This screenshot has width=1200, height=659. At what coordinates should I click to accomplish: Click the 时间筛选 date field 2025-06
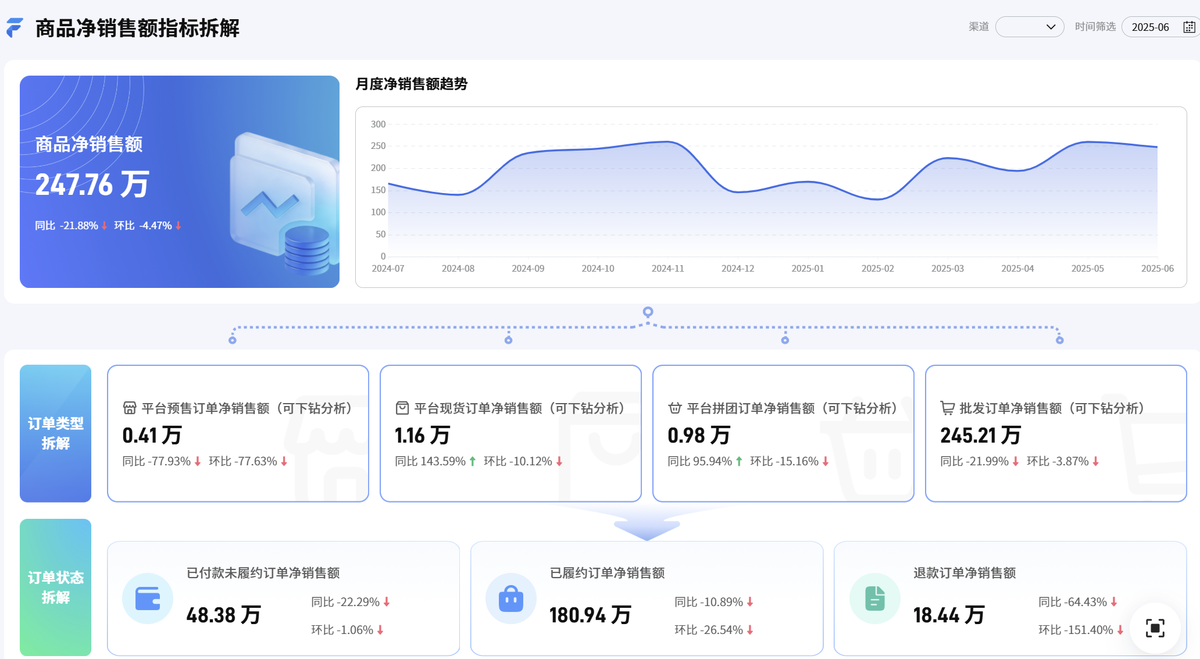click(x=1150, y=27)
